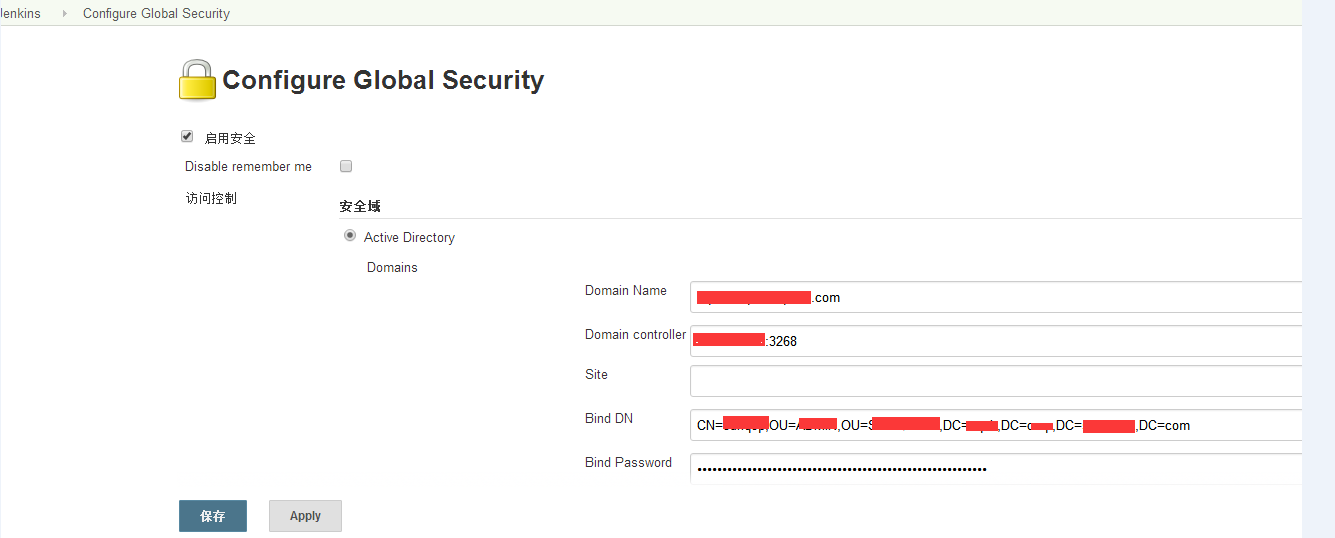Open the Jenkins breadcrumb link

pyautogui.click(x=20, y=14)
